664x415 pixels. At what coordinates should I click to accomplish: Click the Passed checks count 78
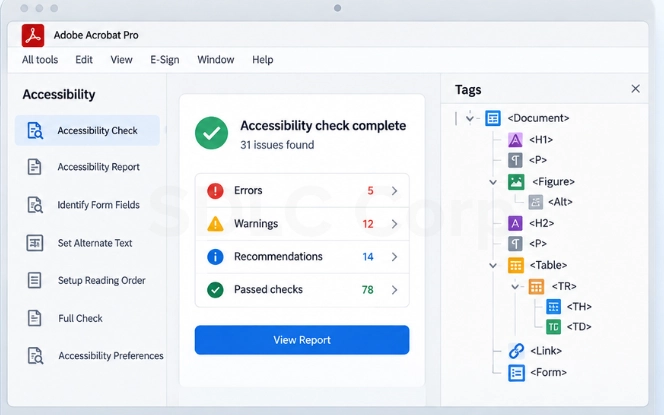[368, 290]
